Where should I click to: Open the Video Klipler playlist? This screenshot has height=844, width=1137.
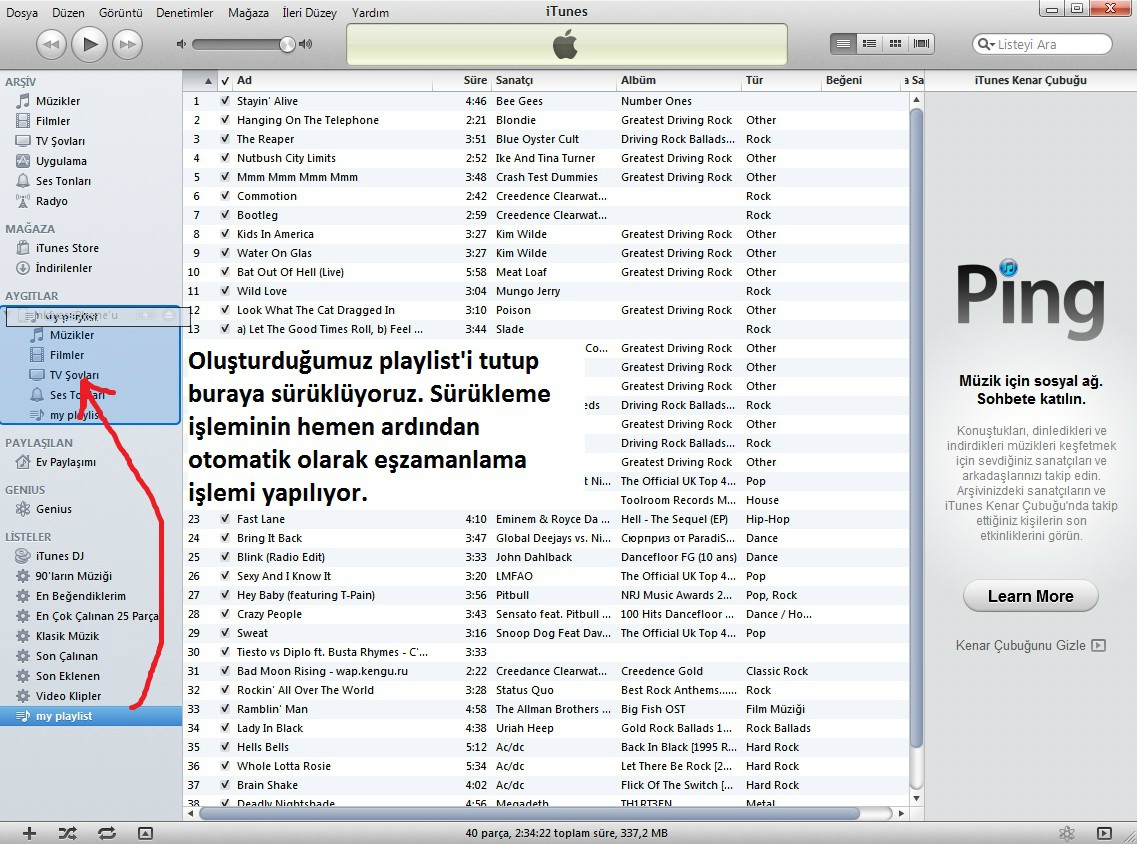pyautogui.click(x=68, y=696)
